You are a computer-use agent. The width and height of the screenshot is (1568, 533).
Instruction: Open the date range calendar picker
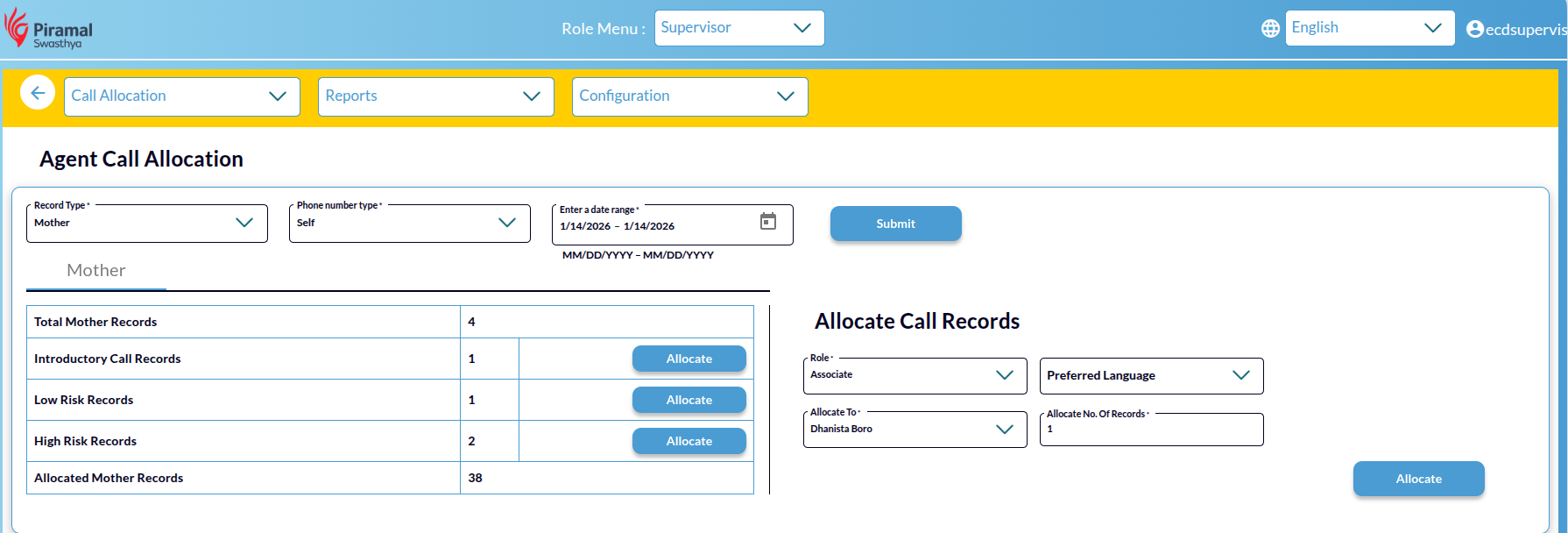point(767,222)
